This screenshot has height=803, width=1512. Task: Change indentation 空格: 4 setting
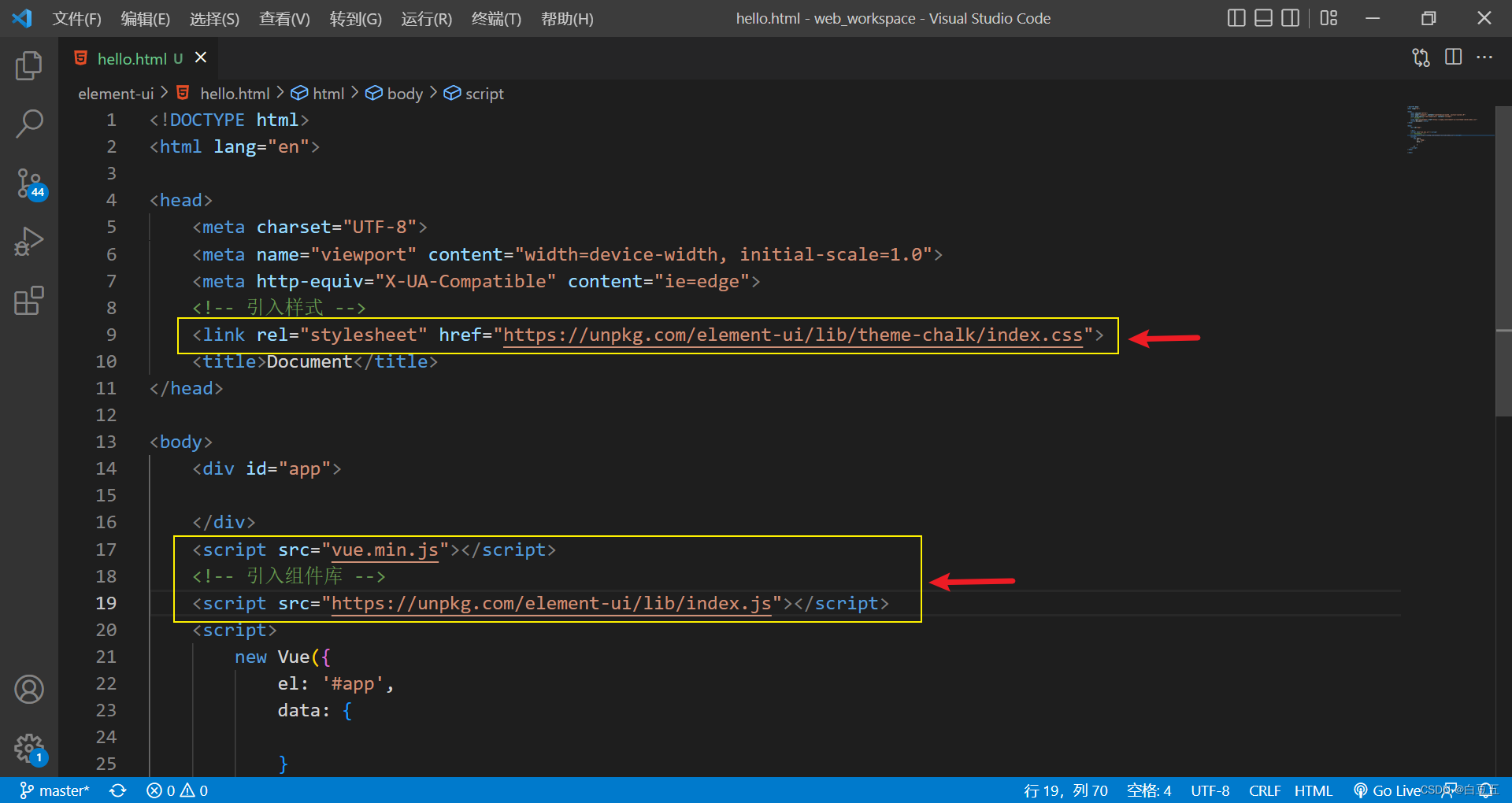(x=1149, y=790)
